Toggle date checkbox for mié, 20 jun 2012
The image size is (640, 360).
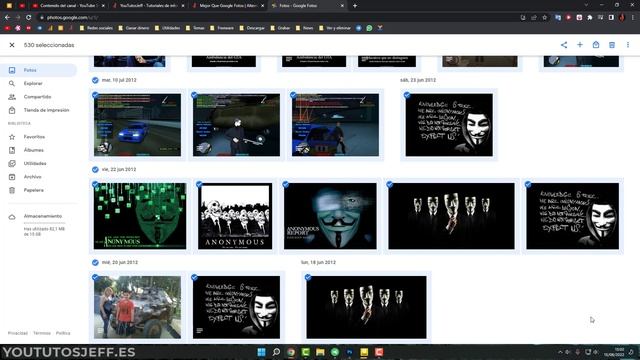click(95, 262)
